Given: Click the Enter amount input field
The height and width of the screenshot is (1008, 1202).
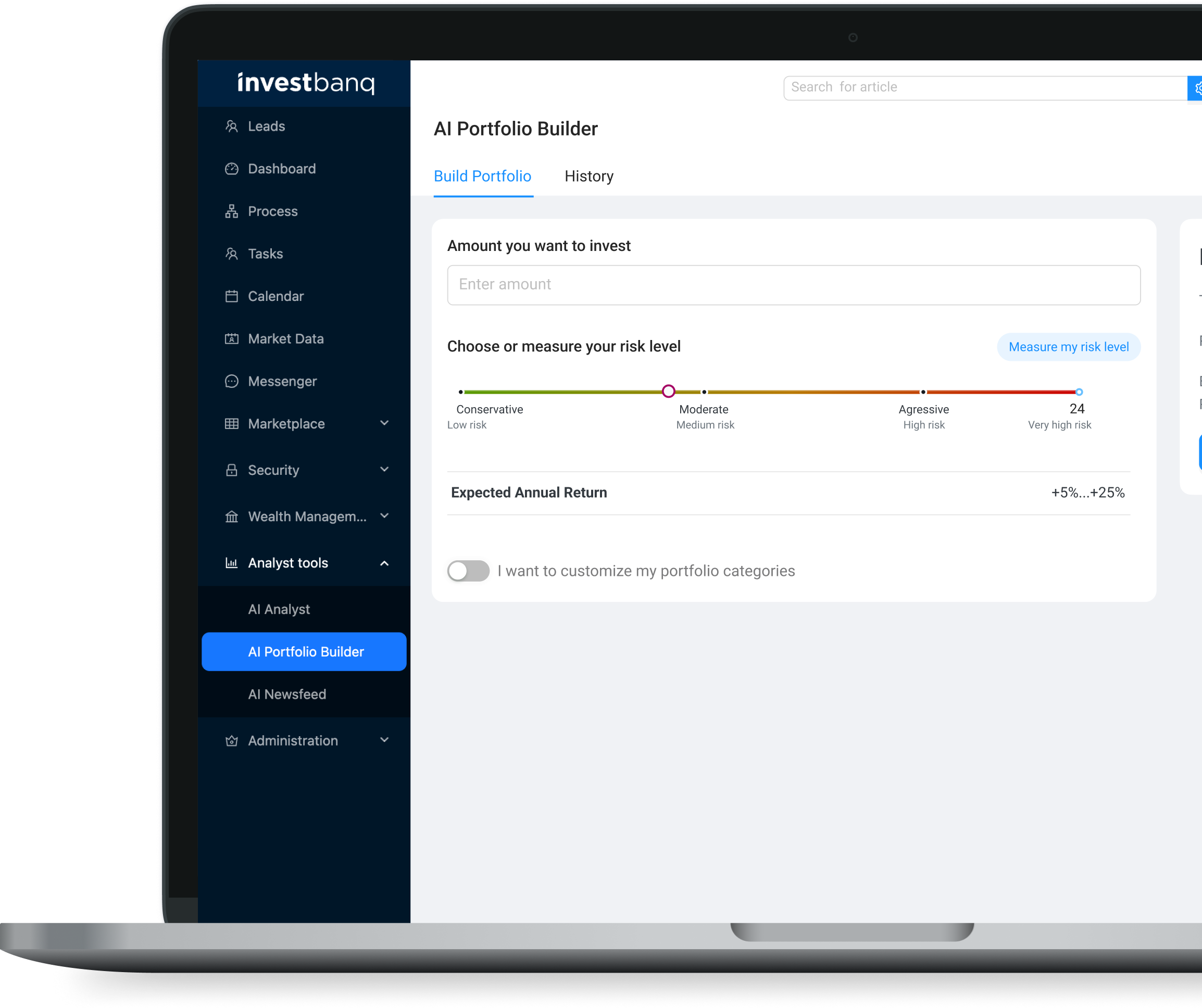Looking at the screenshot, I should (x=794, y=285).
